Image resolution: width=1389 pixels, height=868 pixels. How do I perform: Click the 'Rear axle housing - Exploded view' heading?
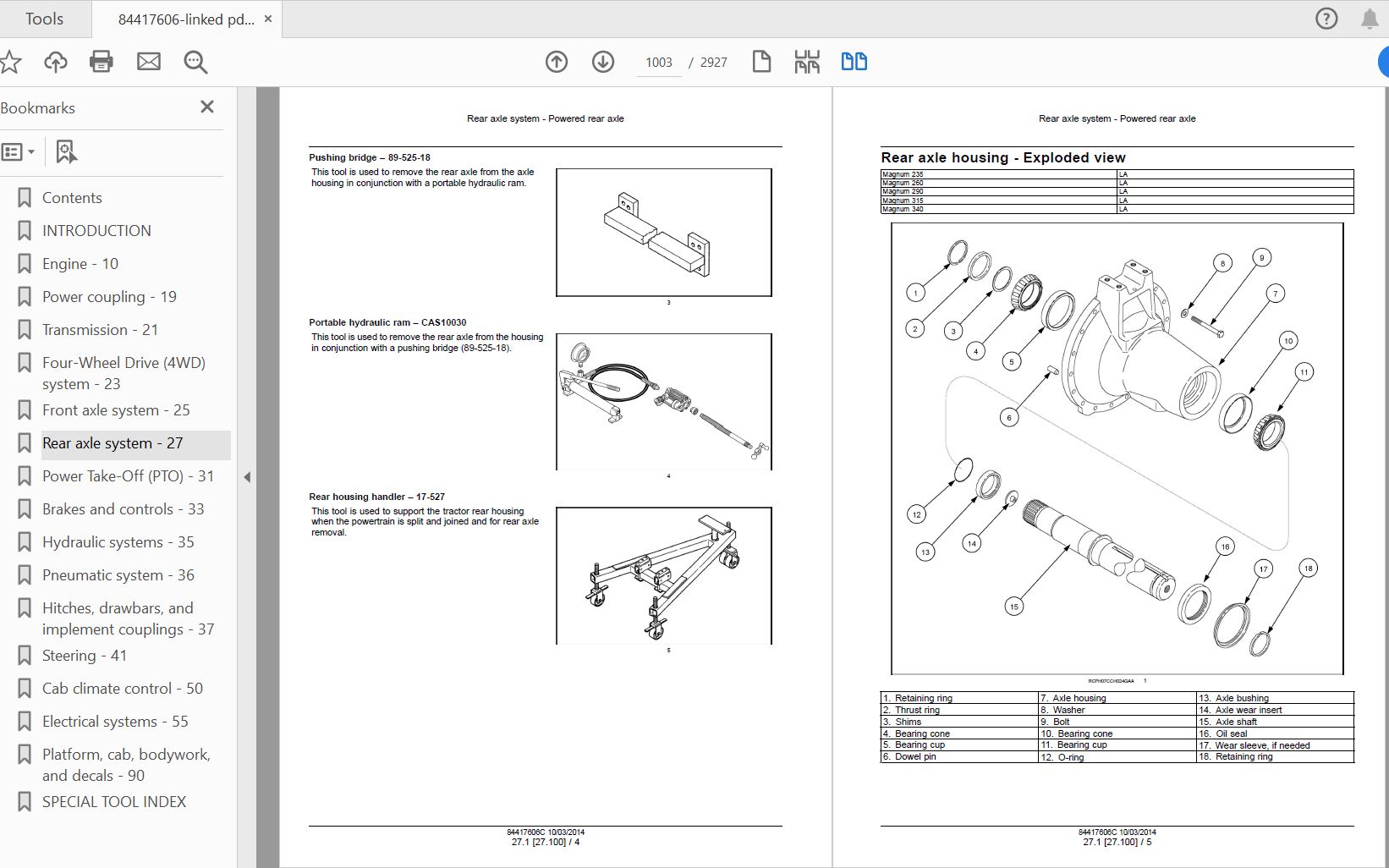point(1003,157)
